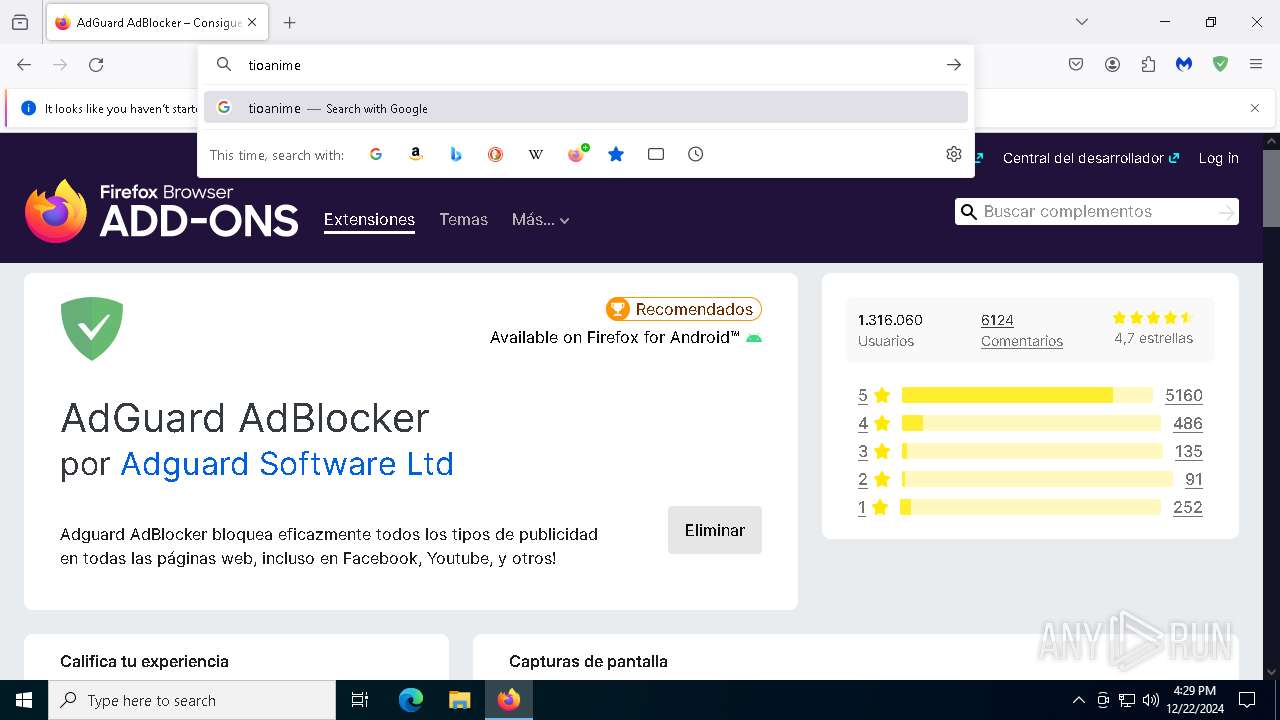Open the volume control in system tray
Image resolution: width=1280 pixels, height=720 pixels.
coord(1151,700)
